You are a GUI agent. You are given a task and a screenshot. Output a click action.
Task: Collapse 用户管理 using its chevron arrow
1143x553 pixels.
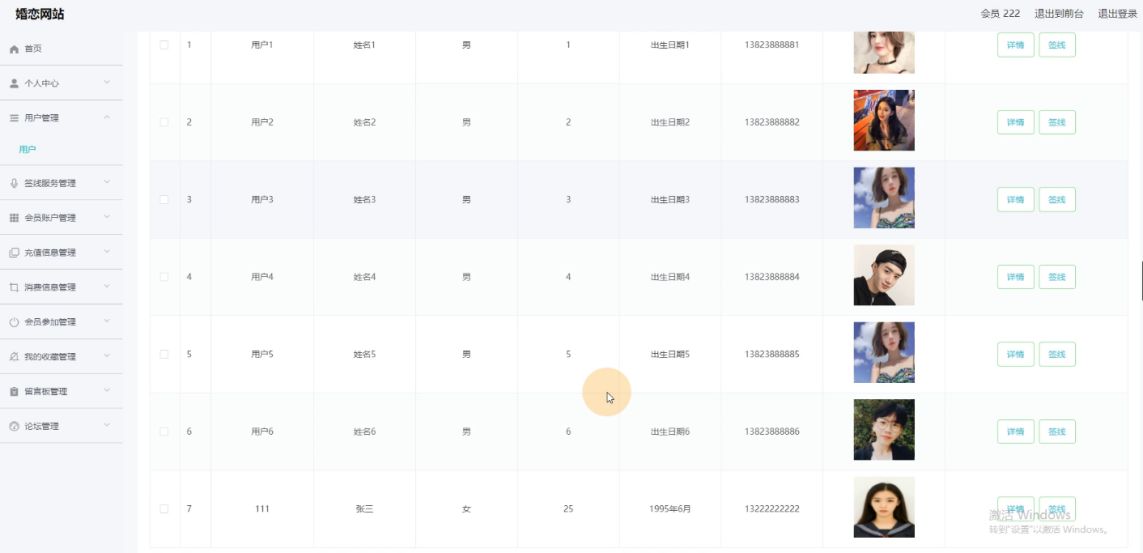[x=107, y=117]
